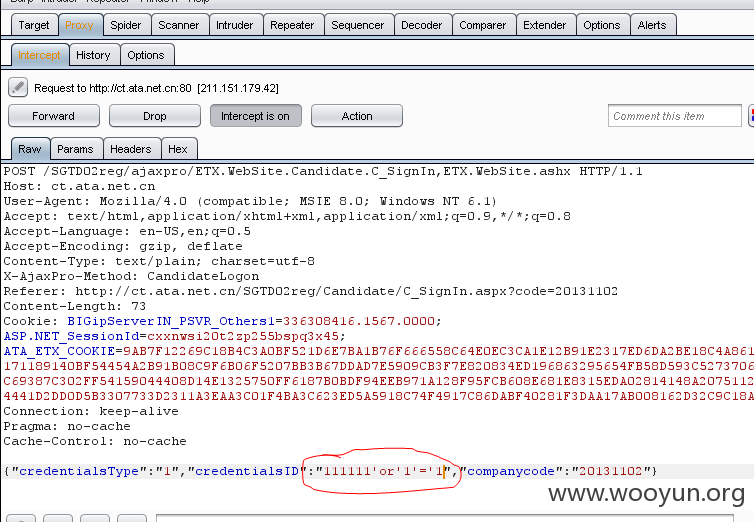
Task: Click the POST request line text
Action: coord(323,171)
